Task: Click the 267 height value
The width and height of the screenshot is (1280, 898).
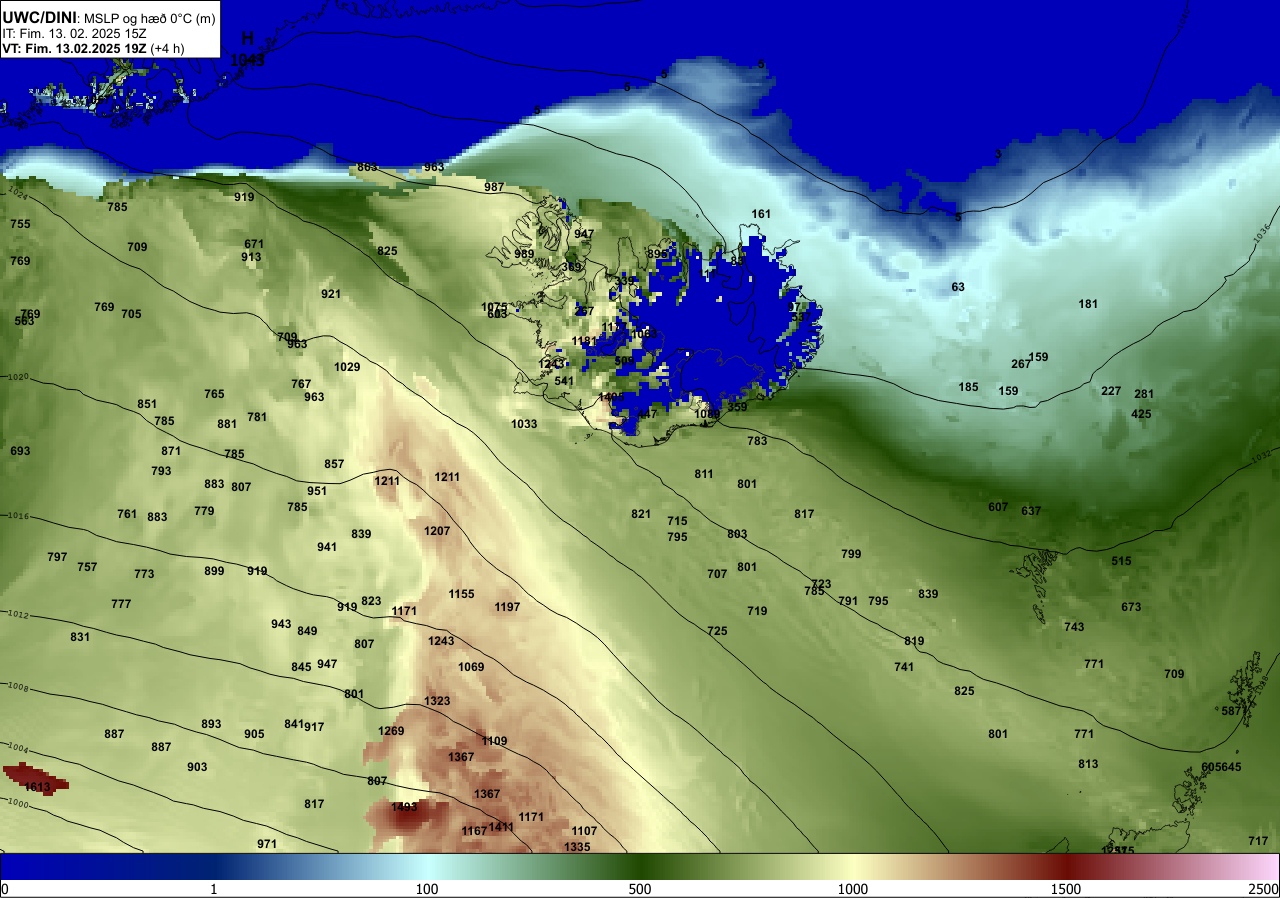Action: click(x=1020, y=364)
